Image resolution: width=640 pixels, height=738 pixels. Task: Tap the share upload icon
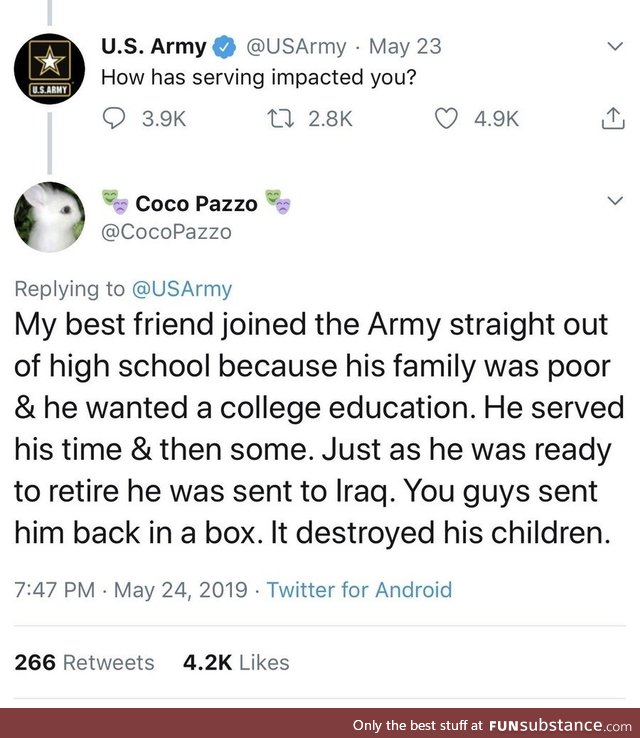click(x=613, y=118)
